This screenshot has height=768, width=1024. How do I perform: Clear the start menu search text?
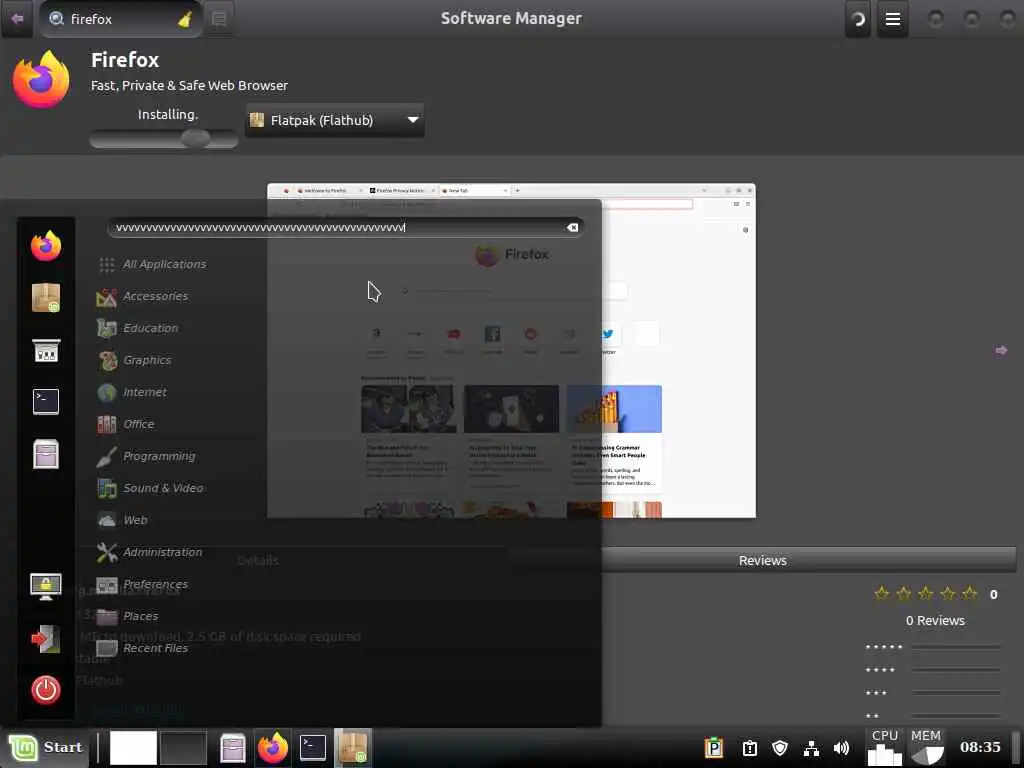pyautogui.click(x=572, y=227)
